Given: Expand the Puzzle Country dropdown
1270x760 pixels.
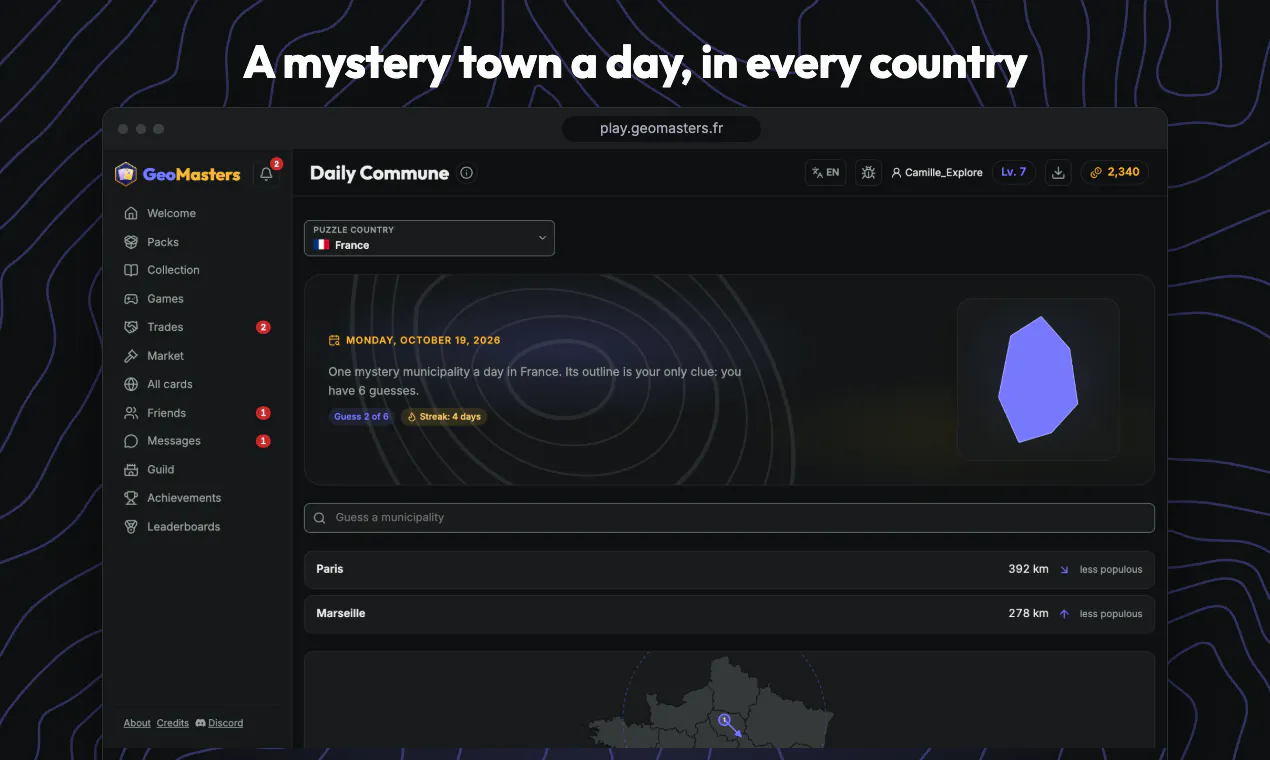Looking at the screenshot, I should (x=429, y=238).
